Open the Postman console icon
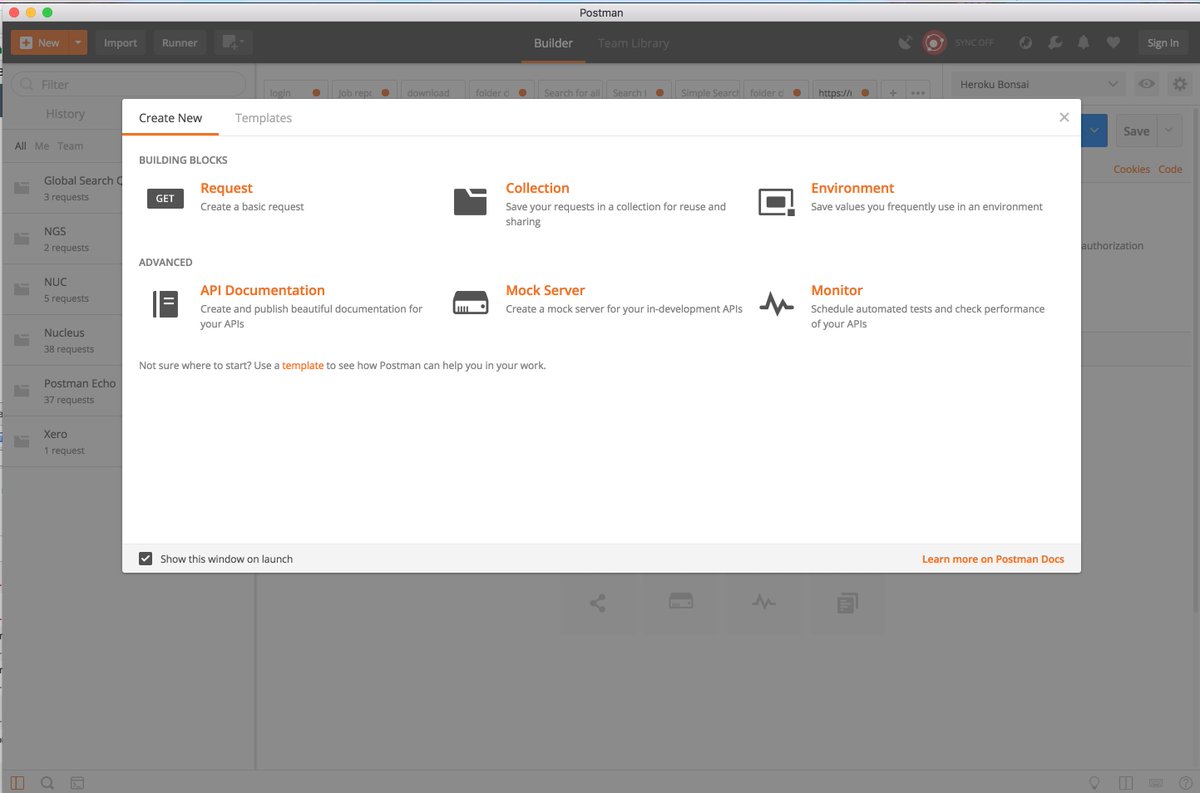The image size is (1200, 793). (76, 783)
